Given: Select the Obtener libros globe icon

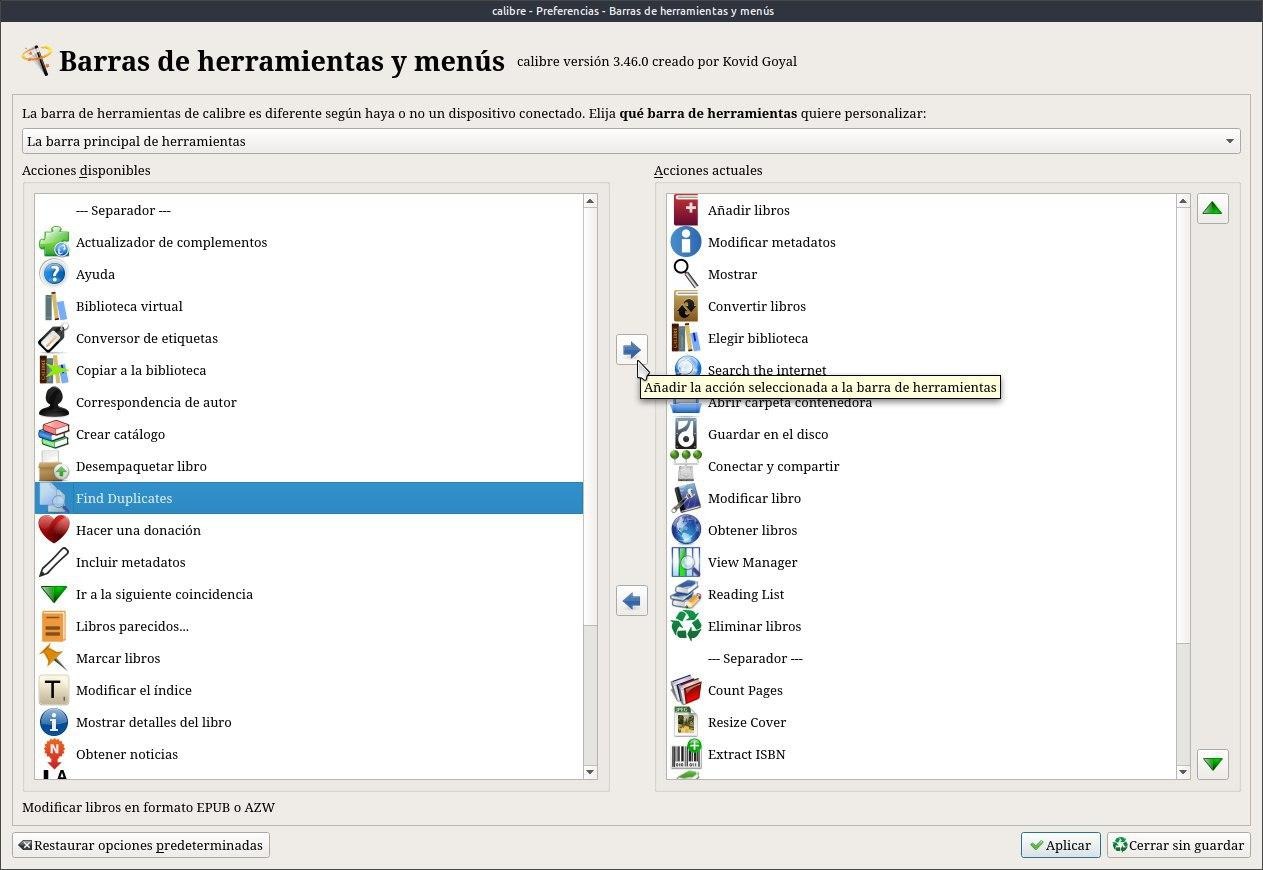Looking at the screenshot, I should (x=686, y=530).
